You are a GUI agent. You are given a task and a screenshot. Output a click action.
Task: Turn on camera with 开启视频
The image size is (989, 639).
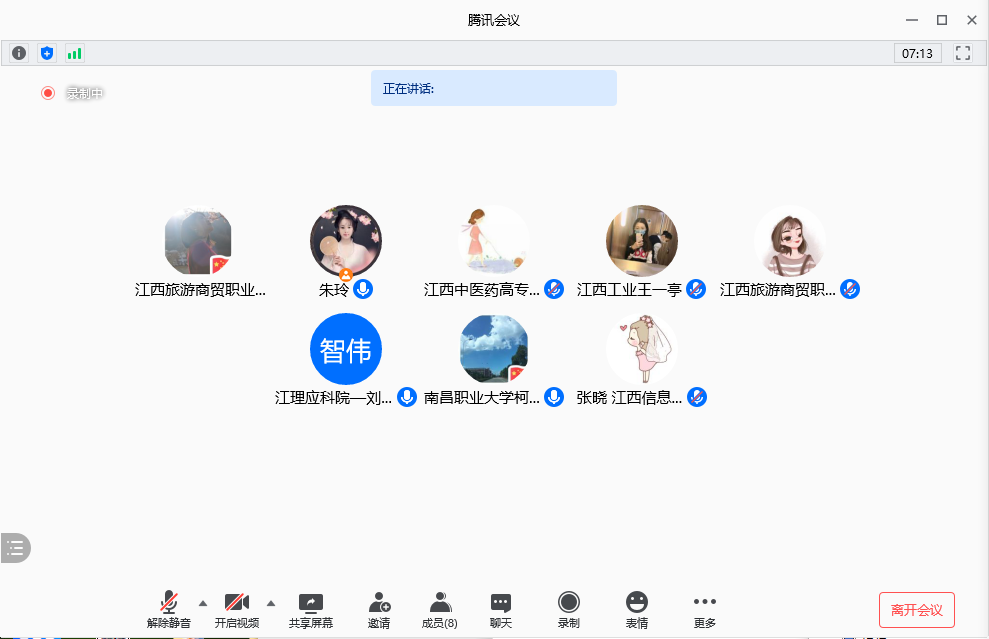237,609
